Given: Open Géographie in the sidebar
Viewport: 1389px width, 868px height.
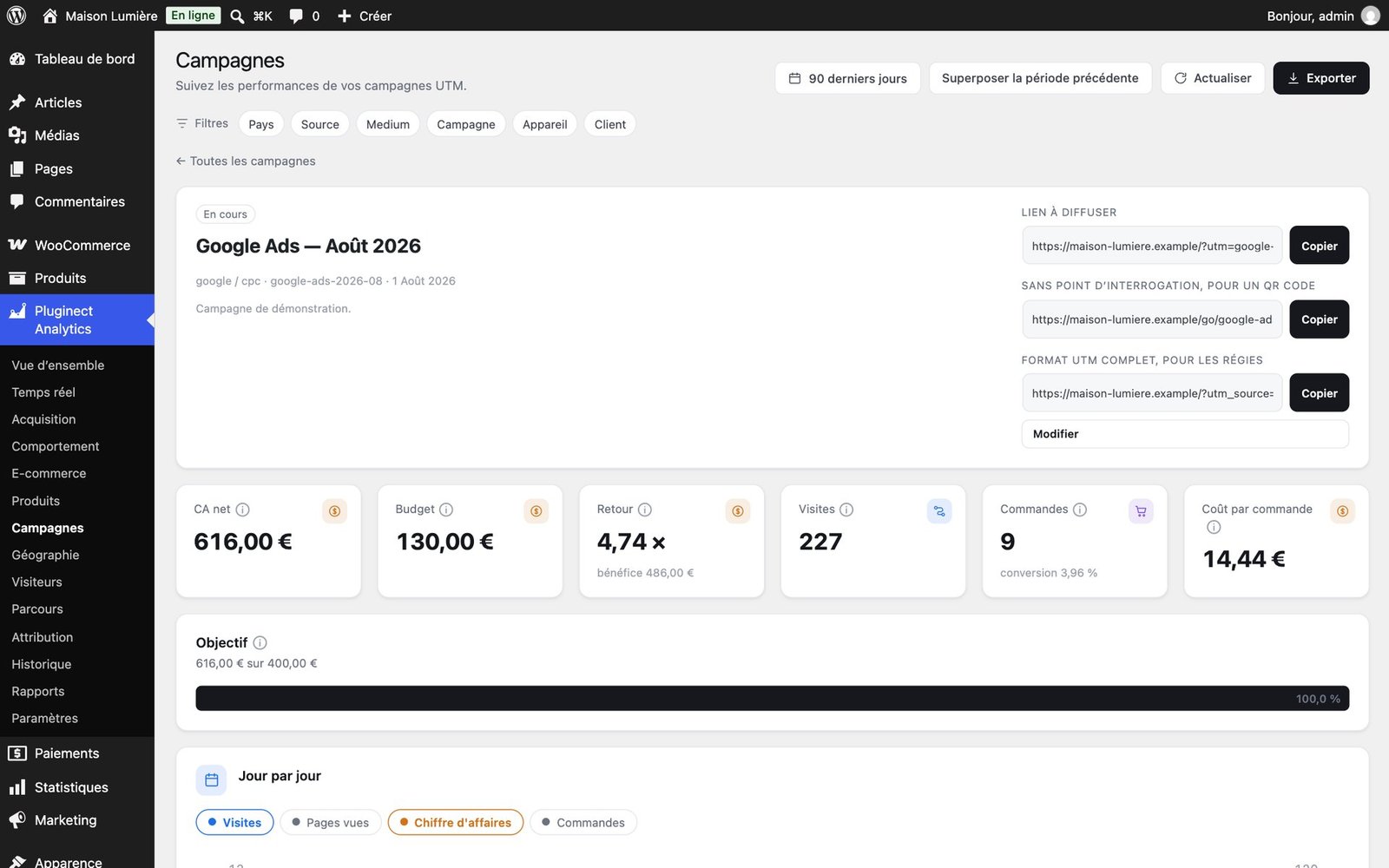Looking at the screenshot, I should 45,555.
